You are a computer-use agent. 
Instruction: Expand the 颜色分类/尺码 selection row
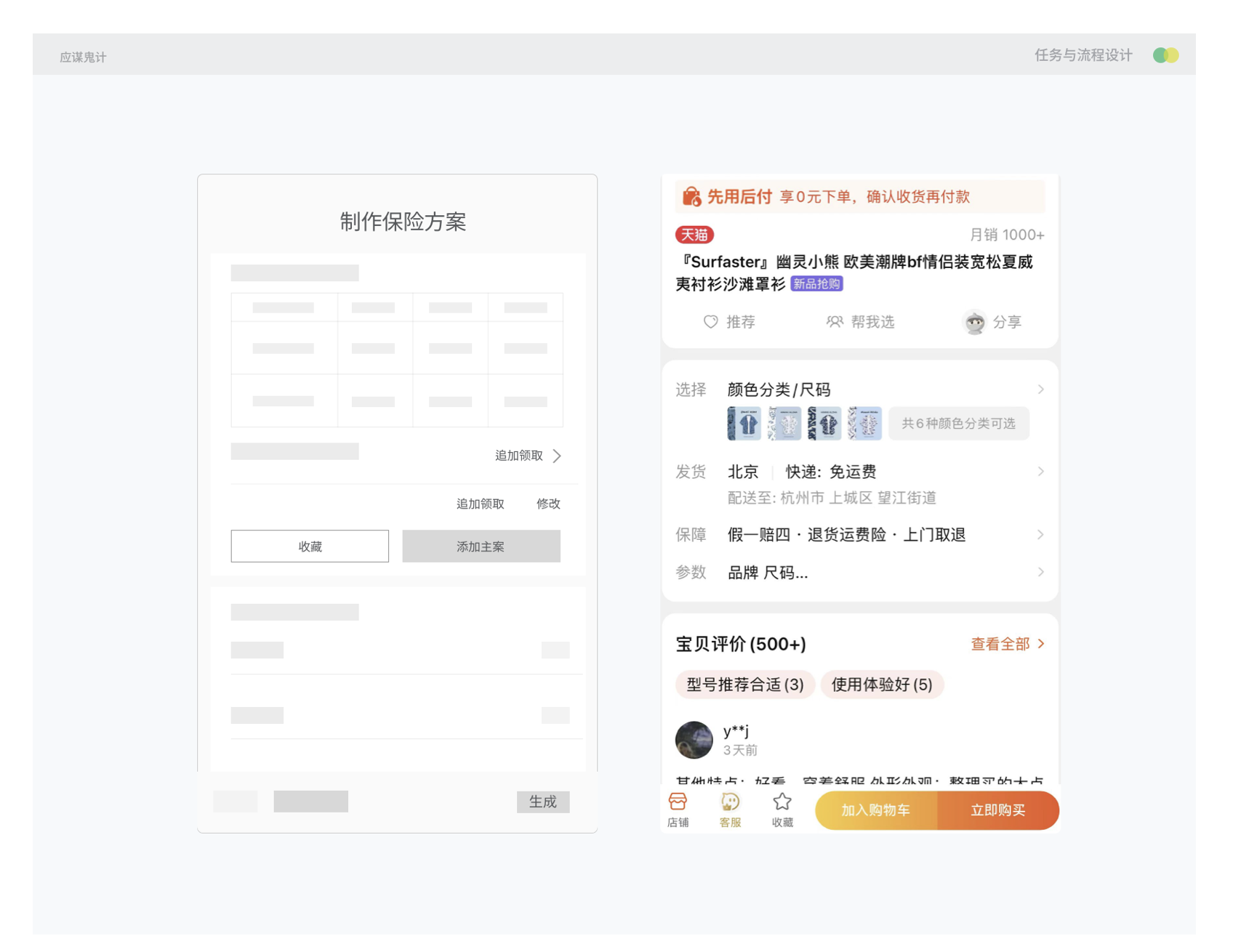tap(1040, 390)
